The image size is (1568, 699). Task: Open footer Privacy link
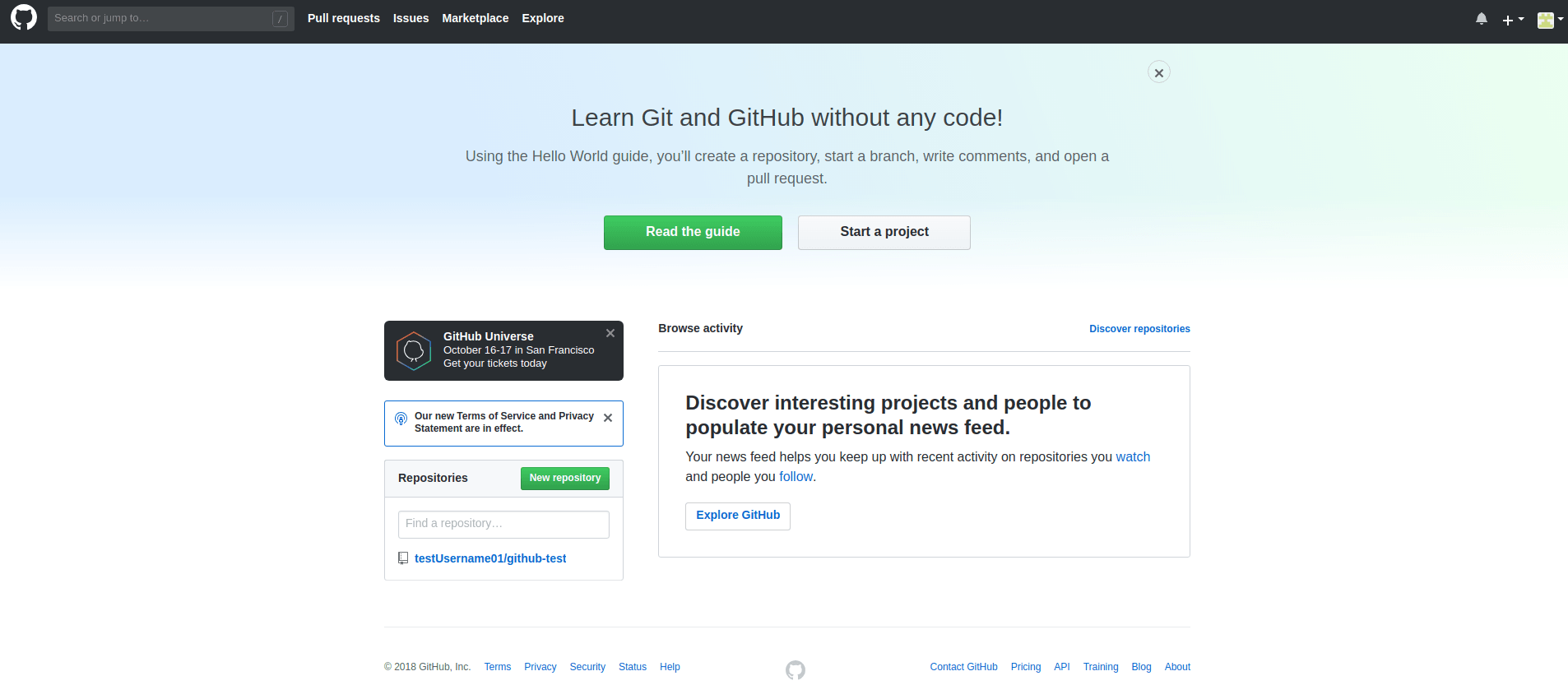click(540, 667)
